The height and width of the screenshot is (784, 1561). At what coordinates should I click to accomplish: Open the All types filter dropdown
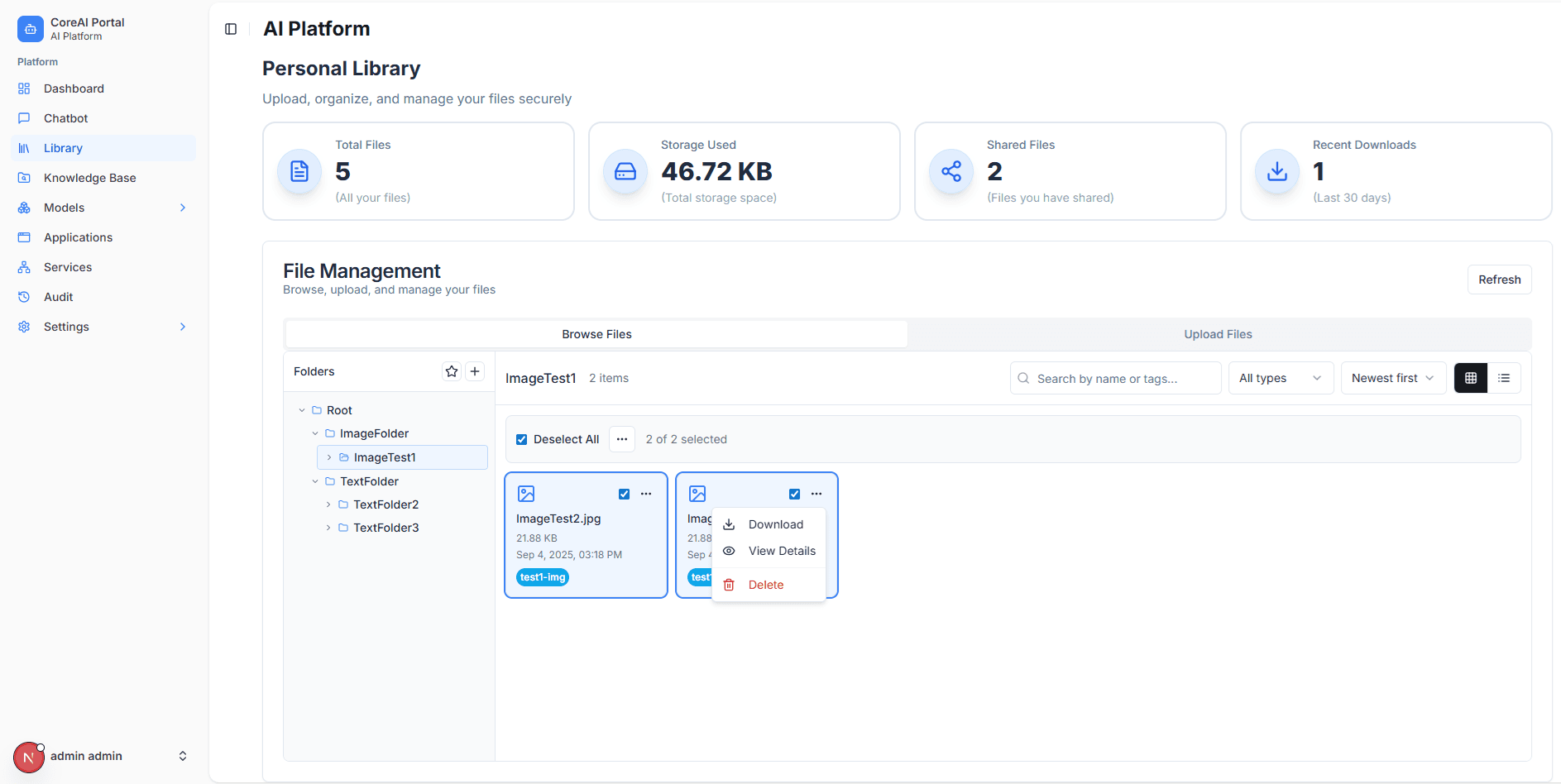coord(1280,378)
